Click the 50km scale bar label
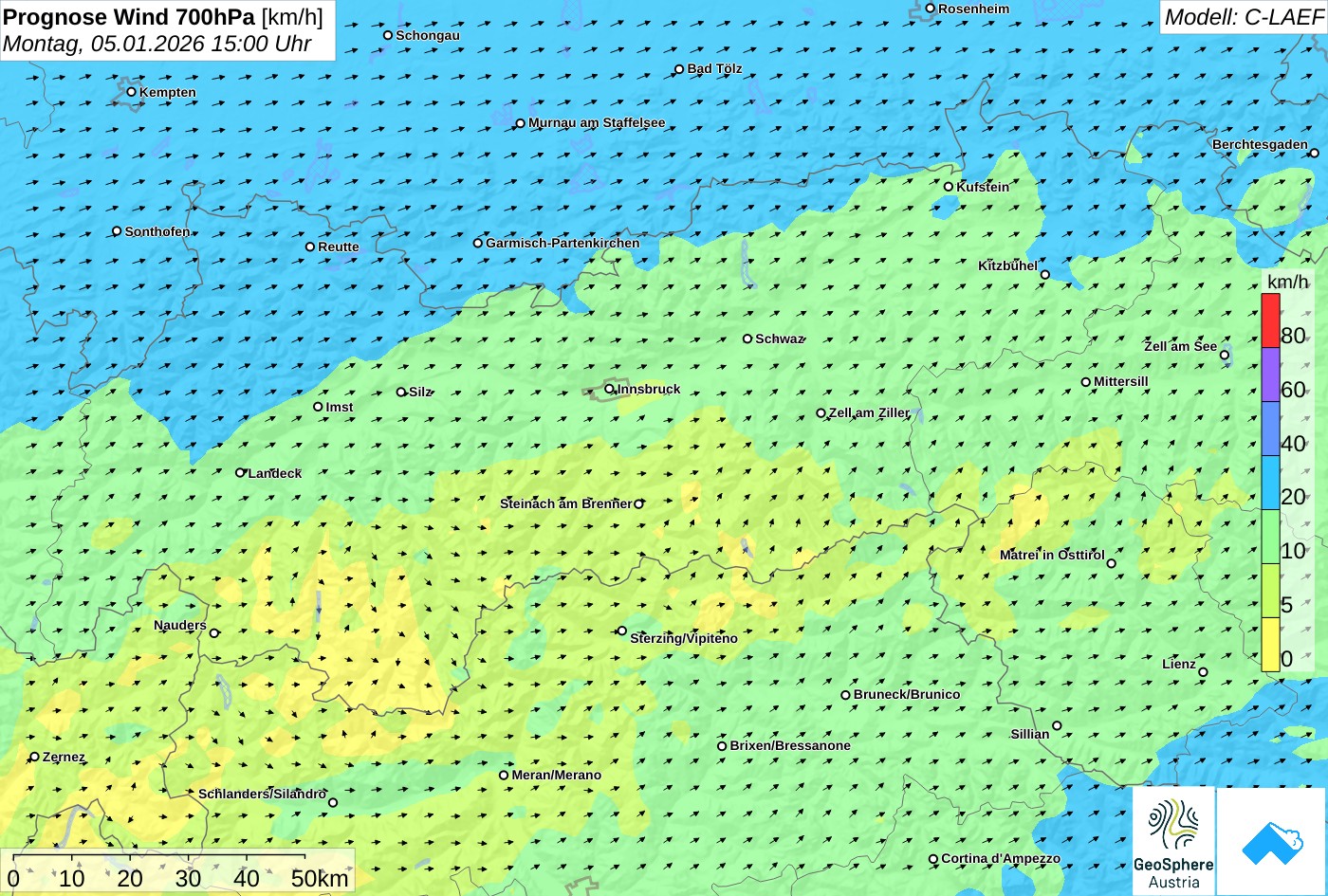Screen dimensions: 1328x896 click(x=320, y=879)
